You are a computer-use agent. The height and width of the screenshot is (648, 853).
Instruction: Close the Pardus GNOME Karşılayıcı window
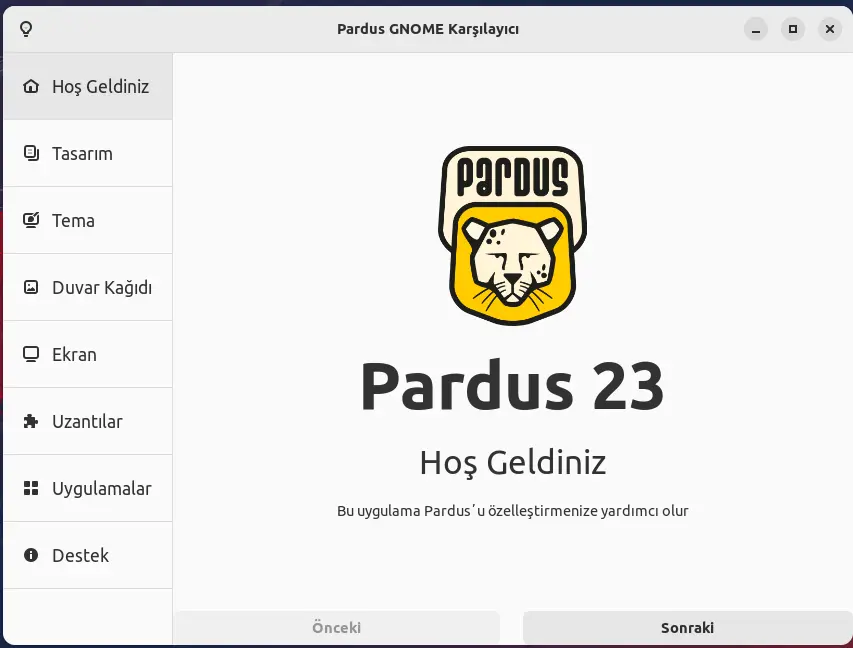830,29
